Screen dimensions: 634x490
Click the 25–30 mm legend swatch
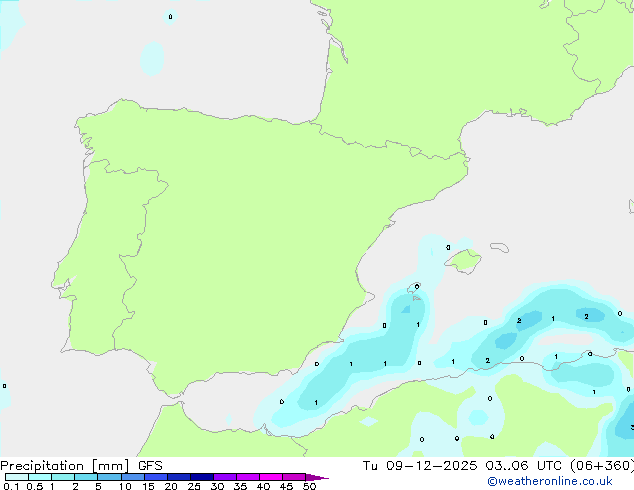coord(201,477)
